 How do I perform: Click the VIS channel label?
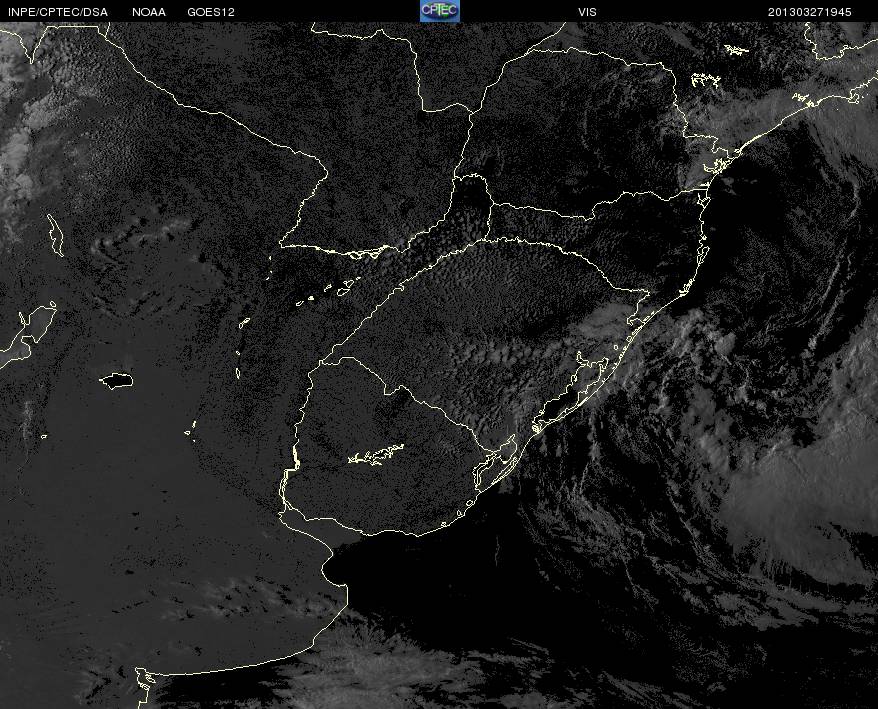587,12
